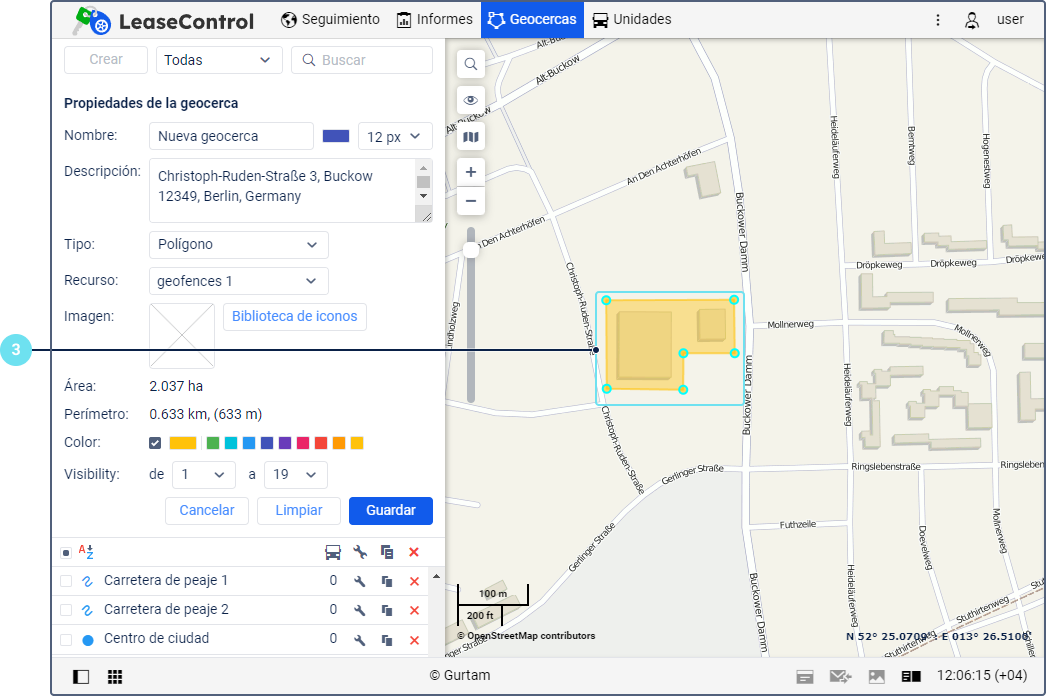1046x696 pixels.
Task: Switch to the Informes tab
Action: tap(434, 20)
